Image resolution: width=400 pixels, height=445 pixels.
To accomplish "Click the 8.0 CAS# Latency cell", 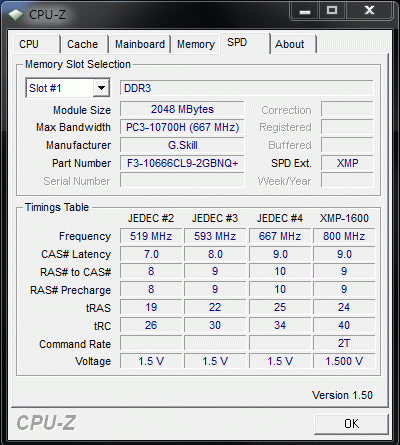I will tap(215, 254).
